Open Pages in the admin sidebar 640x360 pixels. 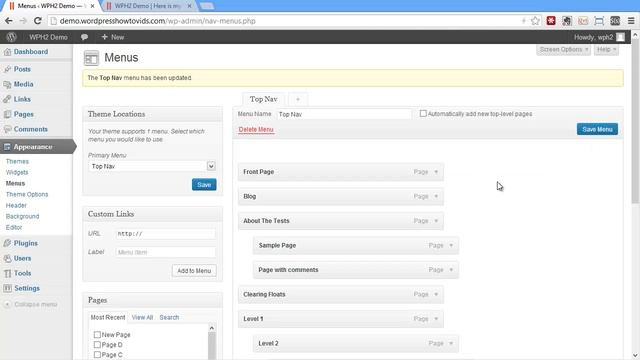tap(23, 114)
